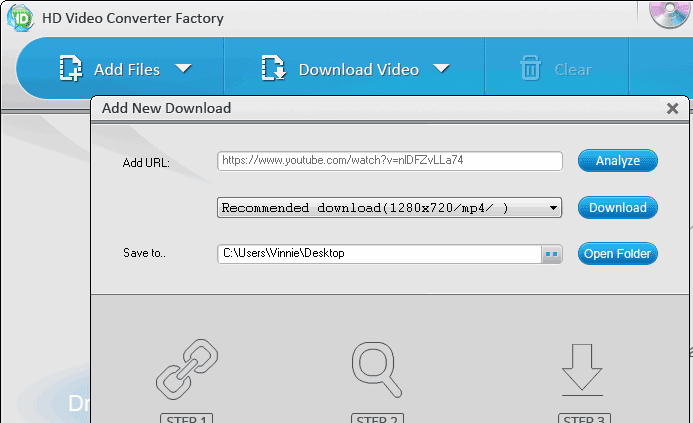693x423 pixels.
Task: Expand the Add Files dropdown arrow
Action: [x=183, y=69]
